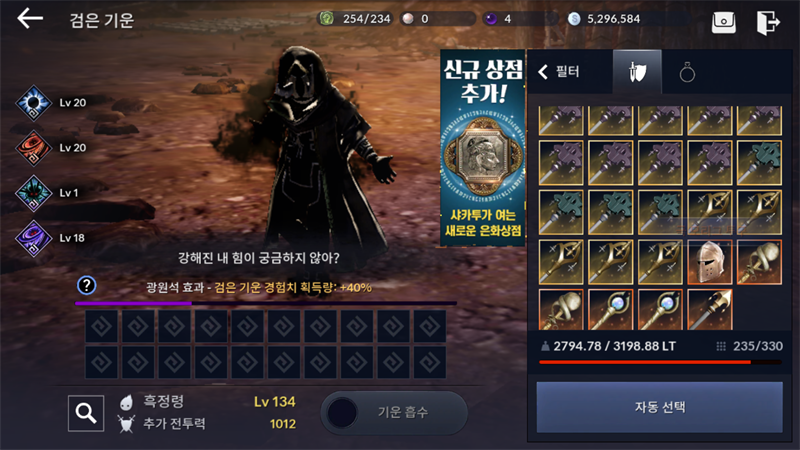This screenshot has width=800, height=450.
Task: Select the knight helmet item
Action: click(x=710, y=262)
